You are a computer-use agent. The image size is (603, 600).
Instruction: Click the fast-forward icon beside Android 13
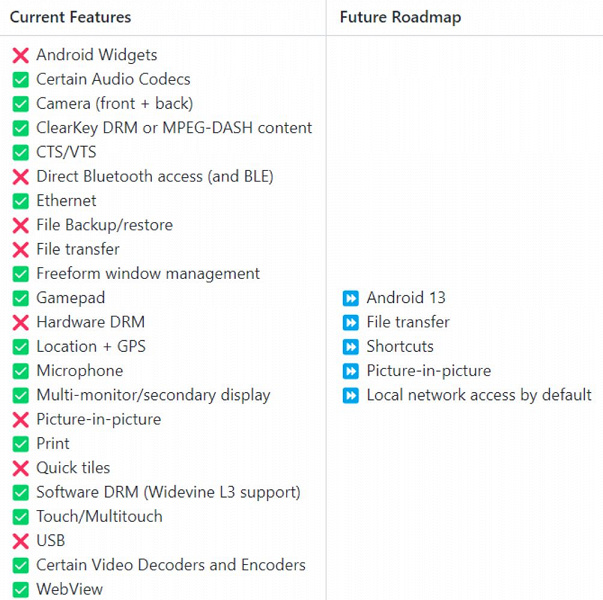tap(350, 298)
